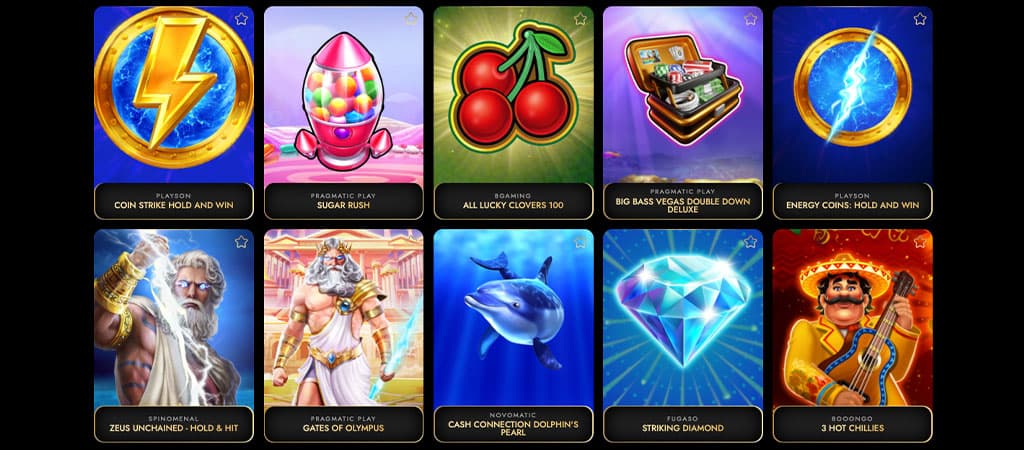Open Gates of Olympus Zeus artwork
The height and width of the screenshot is (450, 1024).
(x=344, y=317)
